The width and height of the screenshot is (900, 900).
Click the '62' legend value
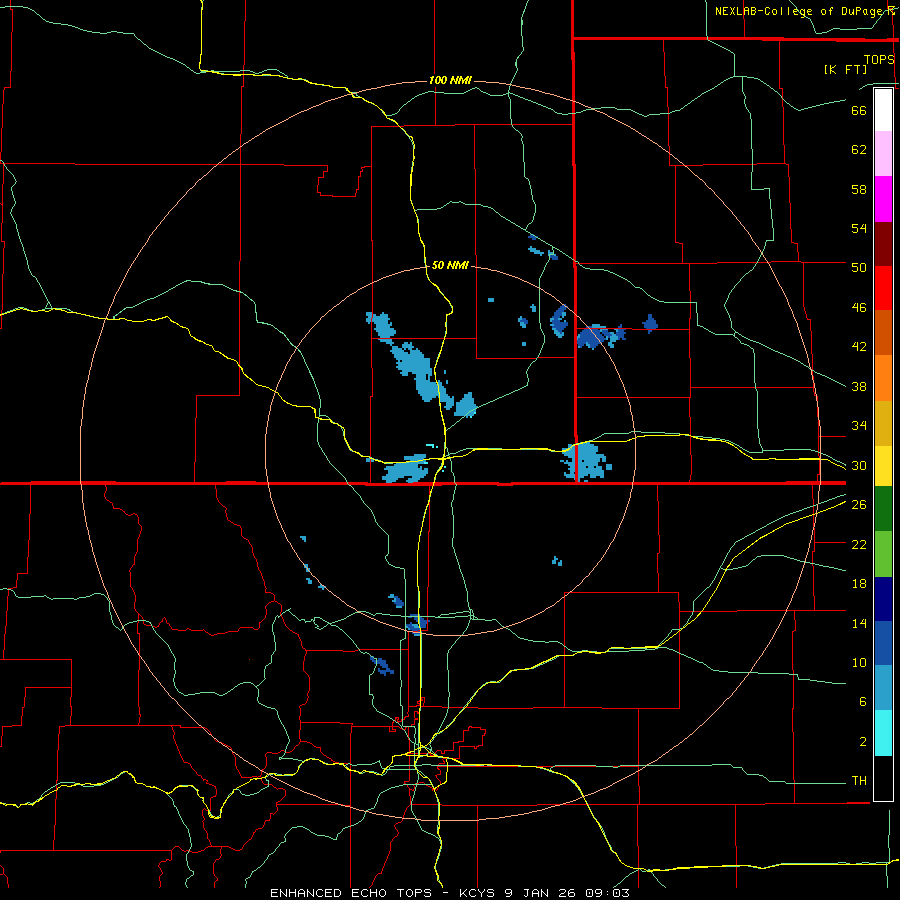pos(859,150)
